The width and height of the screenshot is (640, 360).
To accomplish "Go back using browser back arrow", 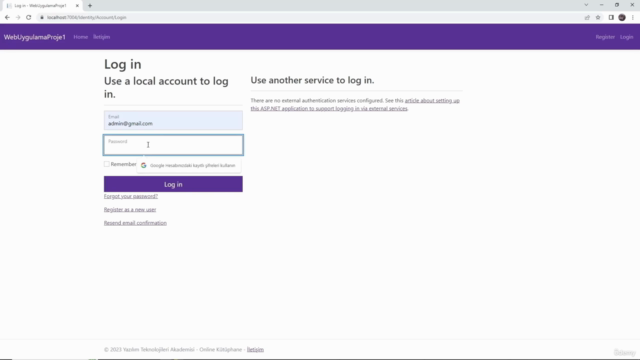I will pyautogui.click(x=7, y=18).
